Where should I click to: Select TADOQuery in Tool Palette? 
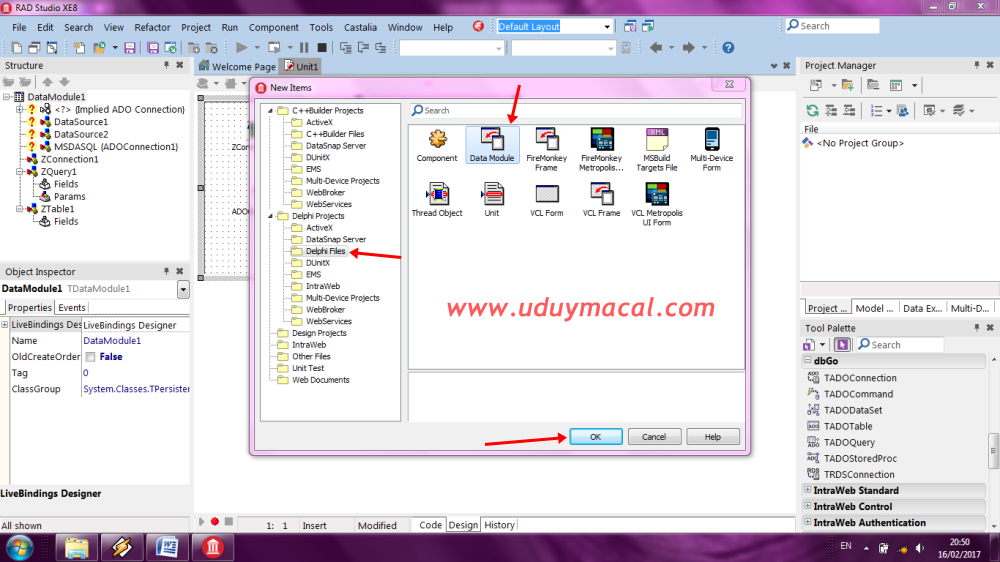(849, 442)
